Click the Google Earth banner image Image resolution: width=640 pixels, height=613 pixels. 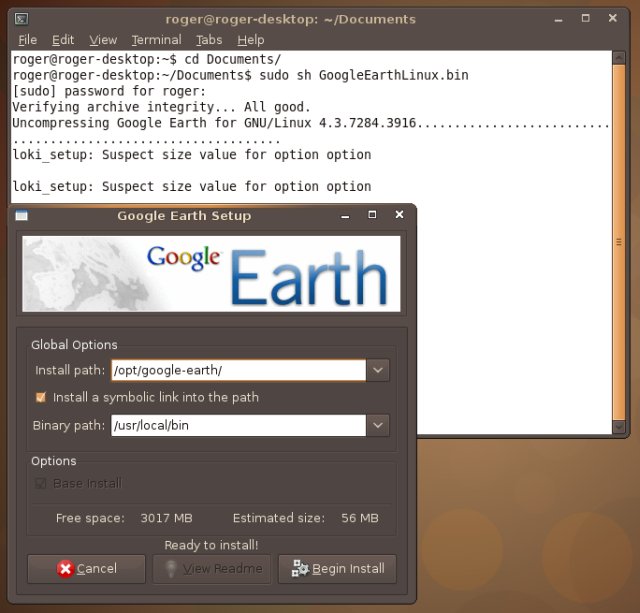(x=211, y=274)
